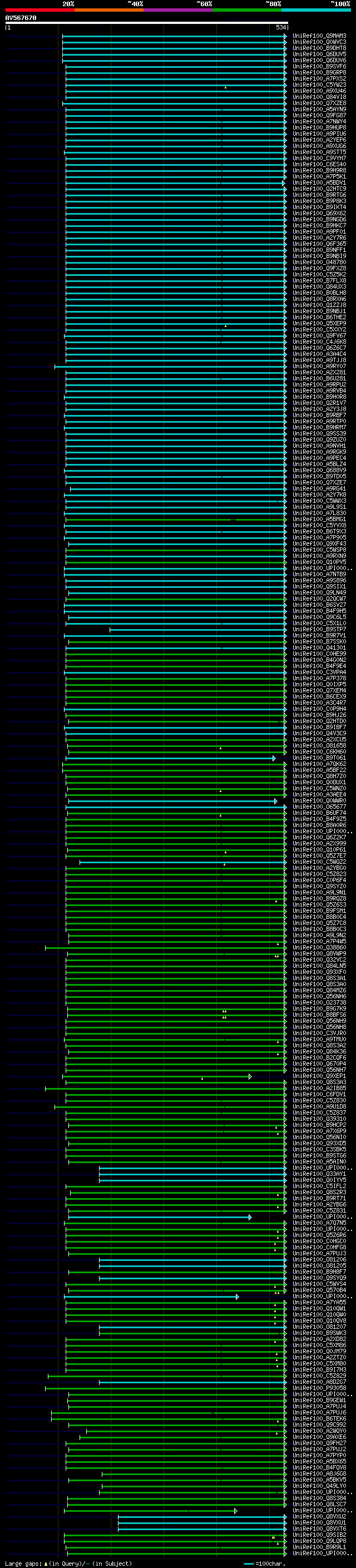Click the query end position 534
The height and width of the screenshot is (1568, 356).
pos(280,27)
